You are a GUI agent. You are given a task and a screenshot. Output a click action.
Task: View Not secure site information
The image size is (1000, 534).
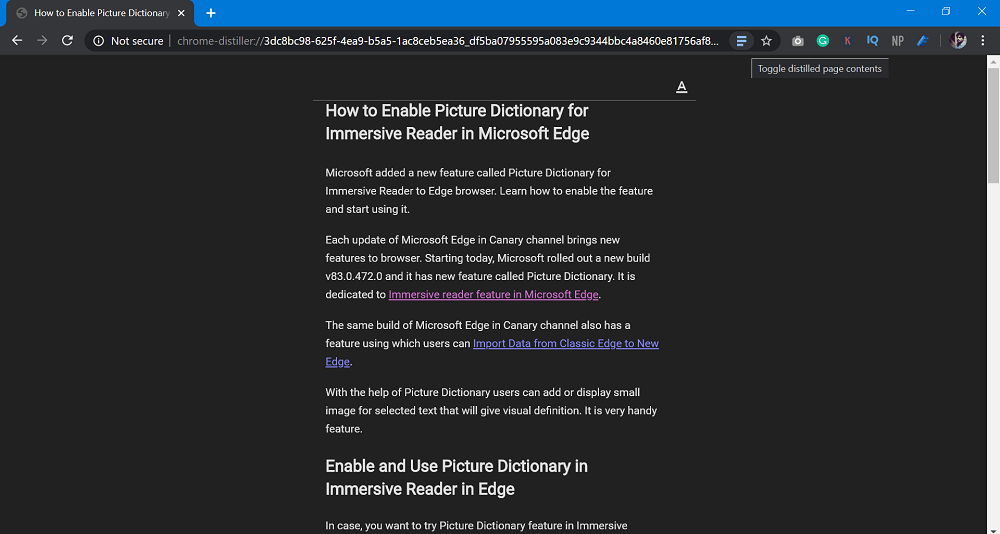point(128,41)
